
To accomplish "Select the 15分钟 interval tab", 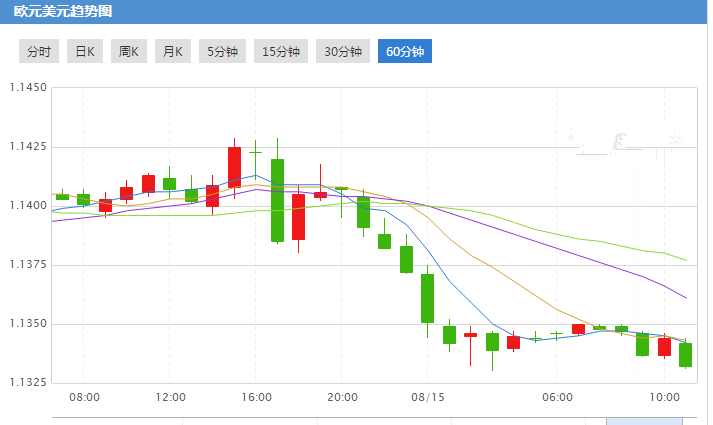I will (x=280, y=52).
